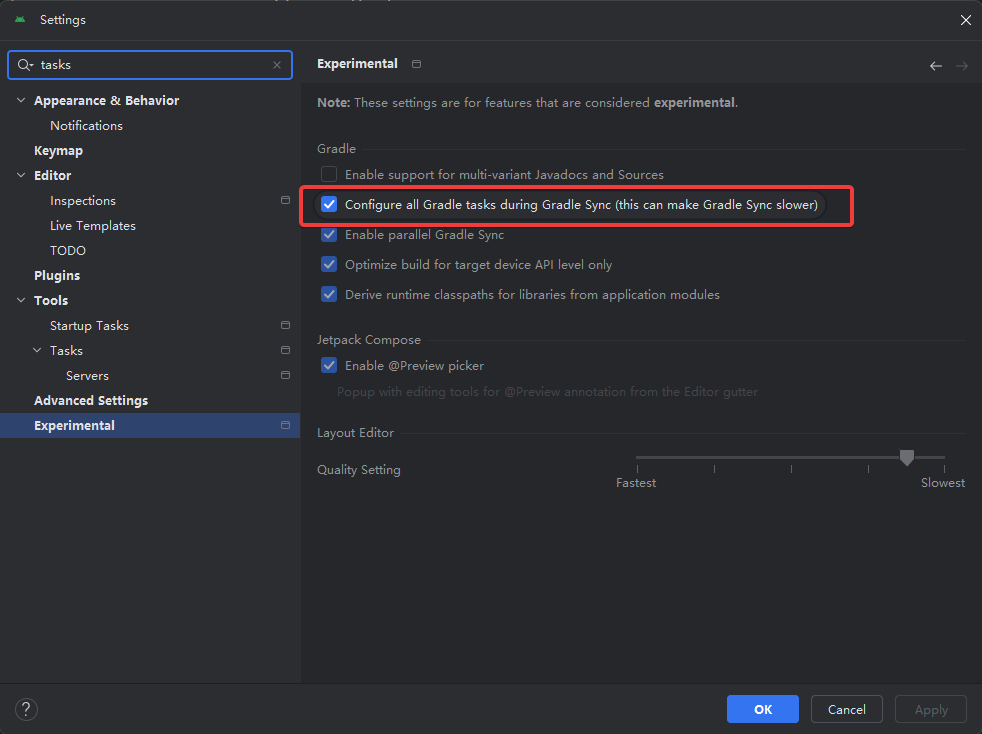Open Servers under Tasks
This screenshot has height=734, width=982.
pyautogui.click(x=87, y=376)
